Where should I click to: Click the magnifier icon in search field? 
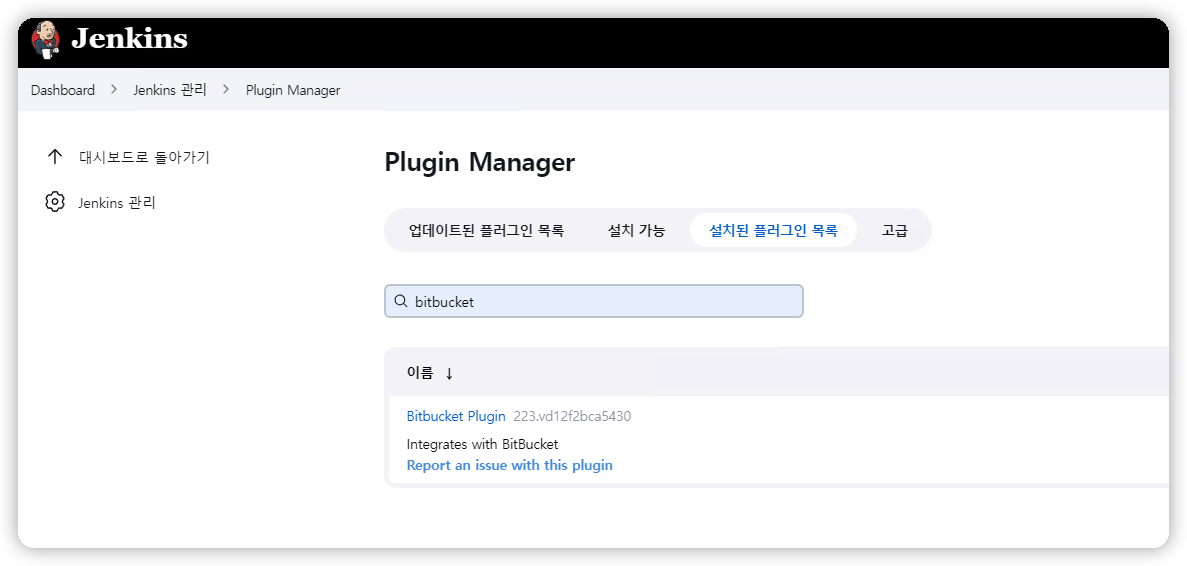(401, 301)
